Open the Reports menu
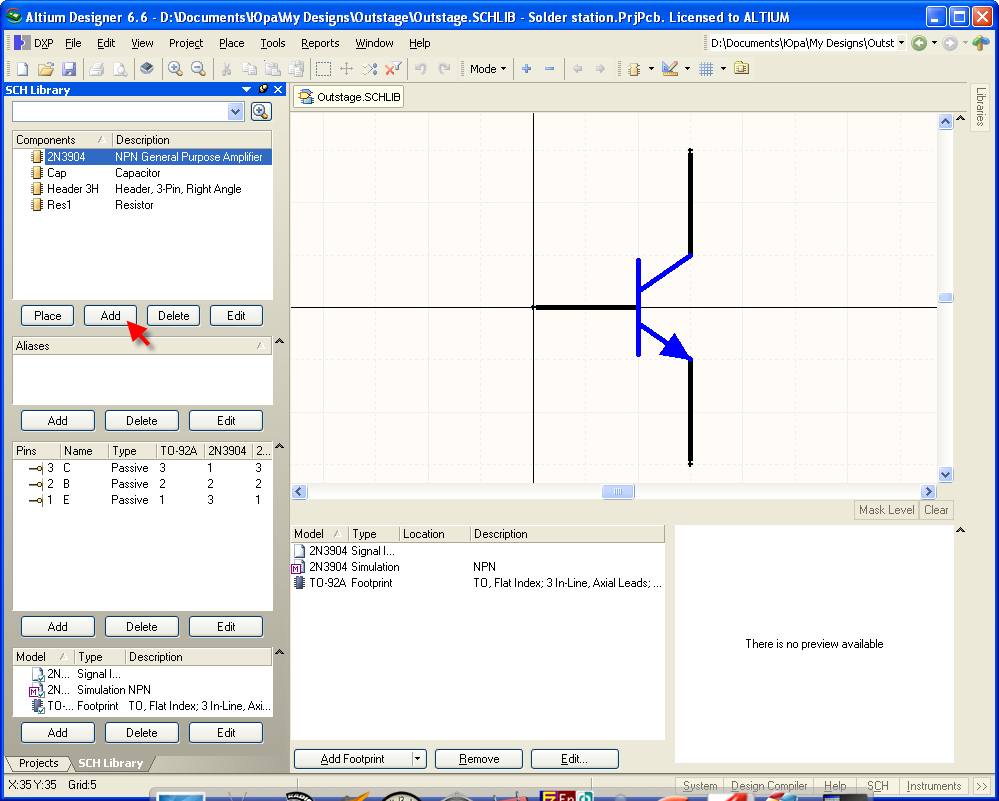The height and width of the screenshot is (801, 999). click(x=320, y=43)
